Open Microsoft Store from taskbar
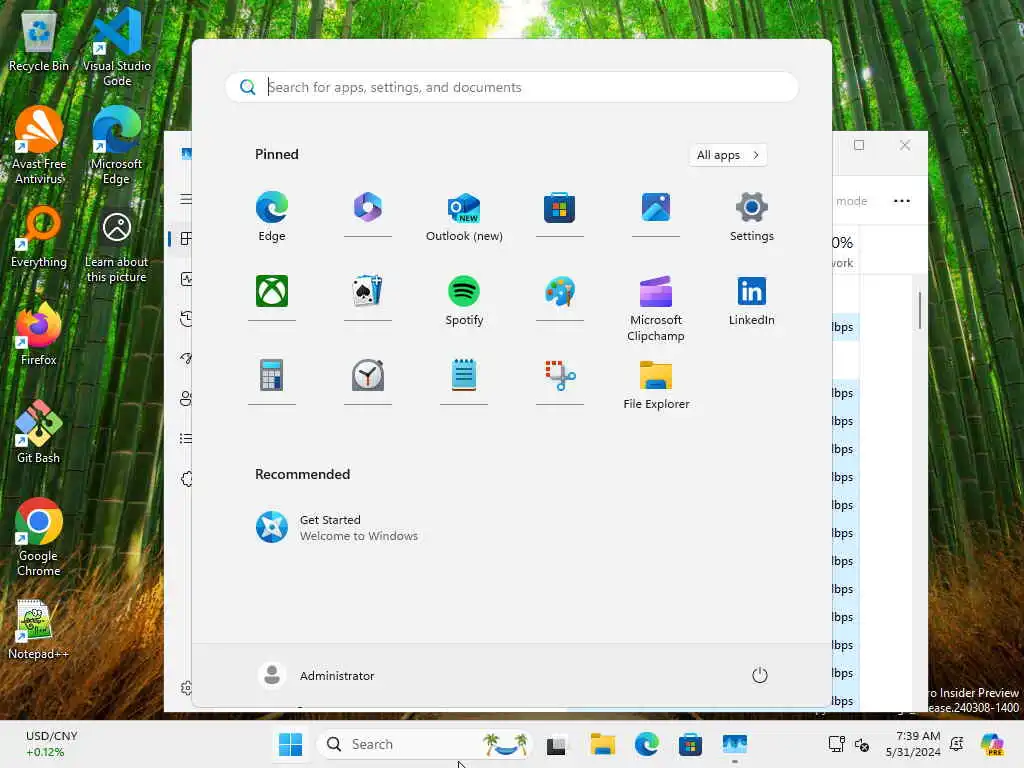This screenshot has height=768, width=1024. click(x=690, y=744)
